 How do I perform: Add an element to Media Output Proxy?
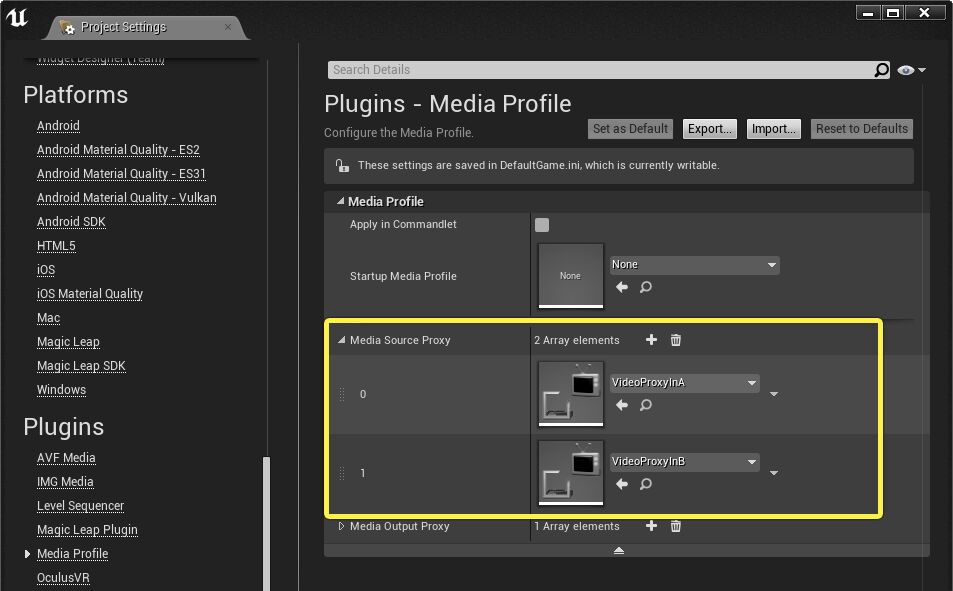(x=651, y=526)
